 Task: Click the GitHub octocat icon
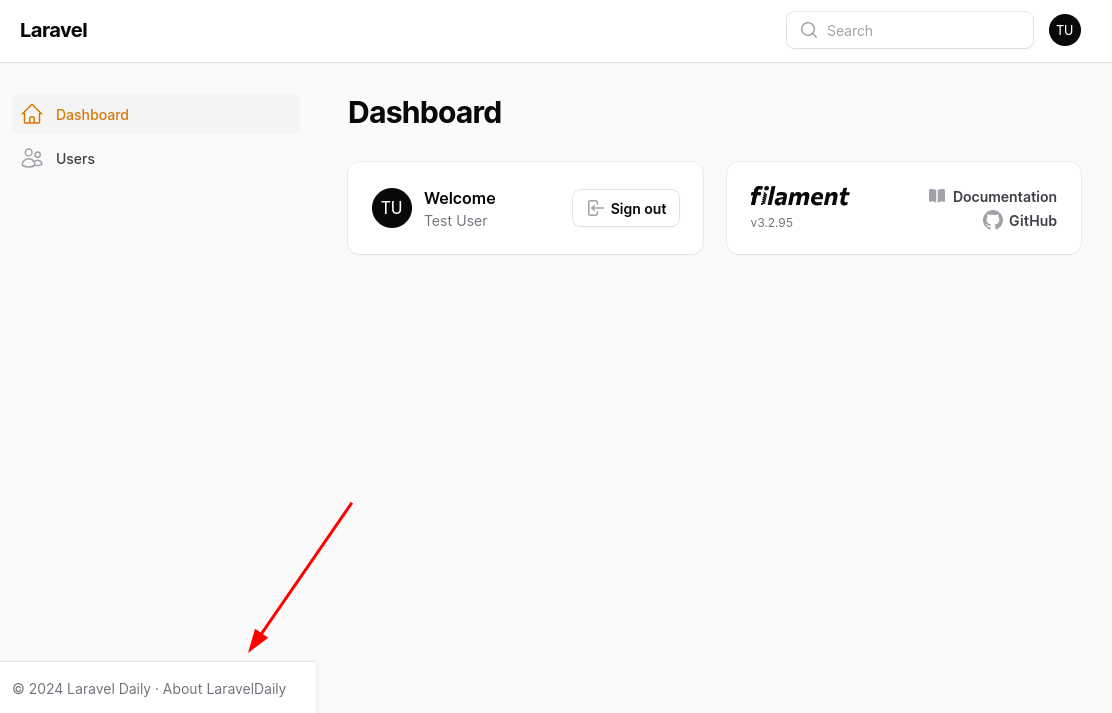click(993, 220)
